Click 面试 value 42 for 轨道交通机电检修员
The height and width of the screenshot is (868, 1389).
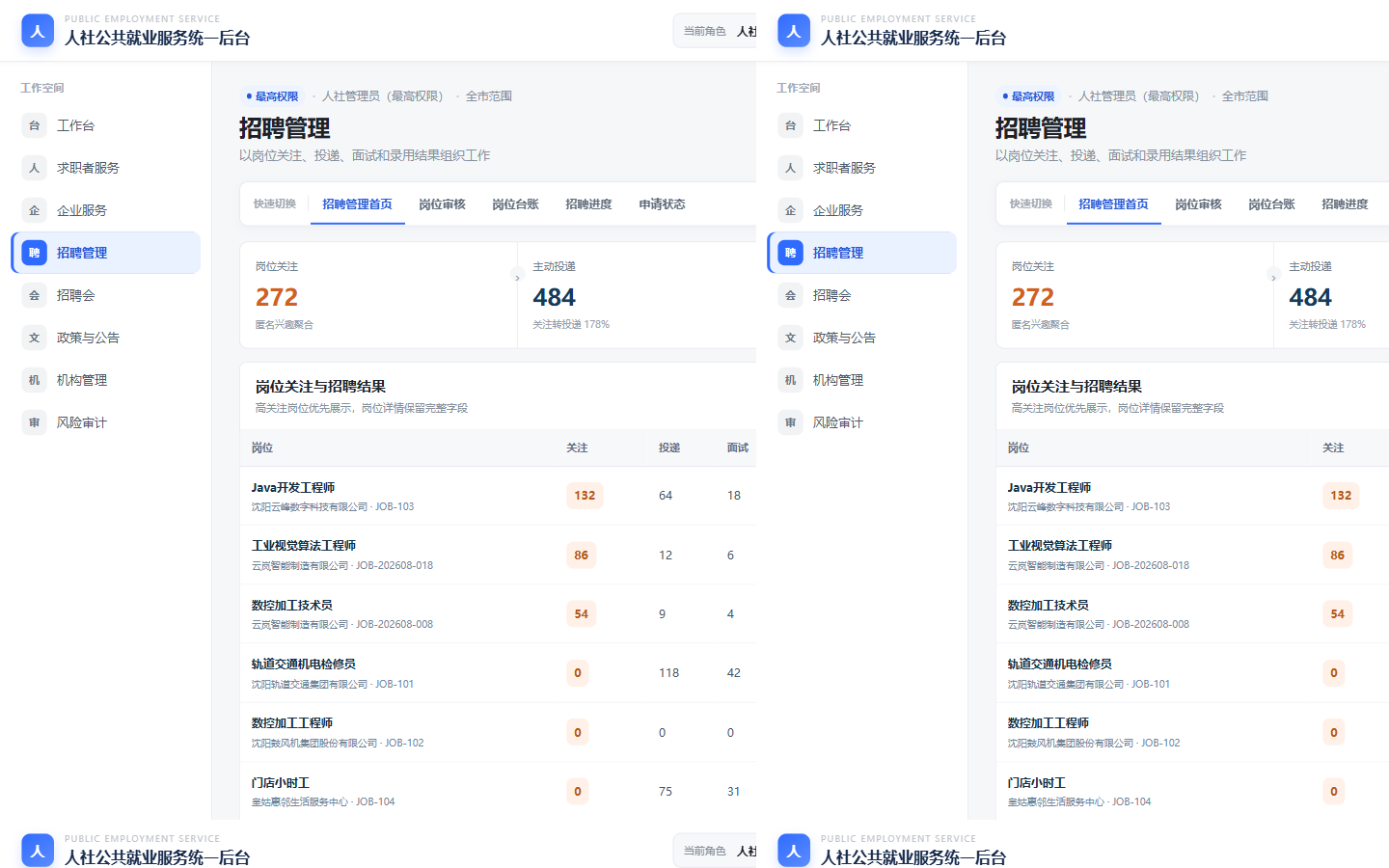[734, 673]
